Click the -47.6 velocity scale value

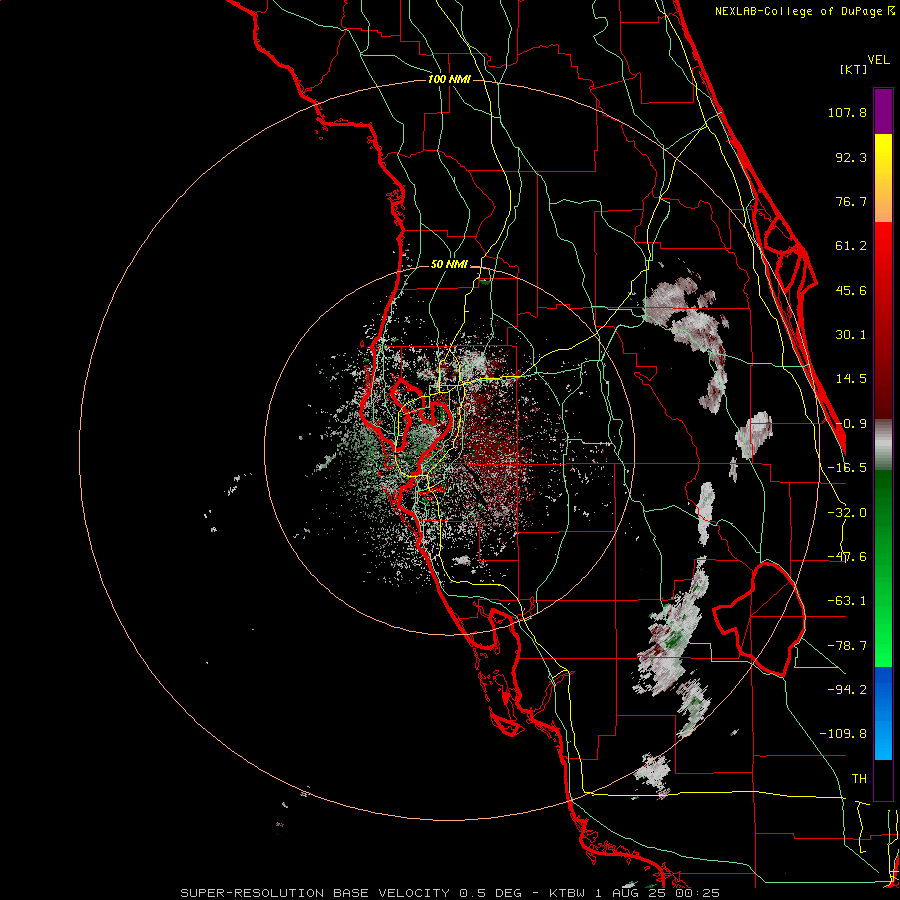point(847,557)
